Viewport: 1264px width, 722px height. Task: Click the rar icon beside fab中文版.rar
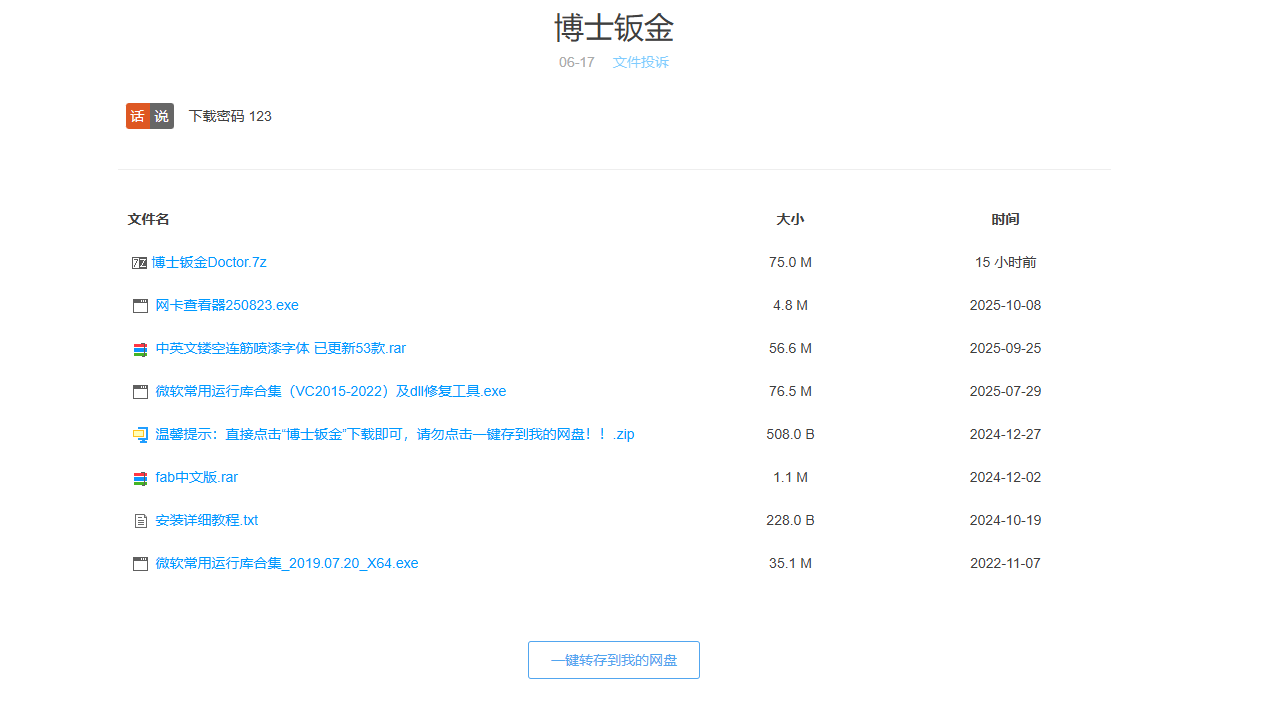[140, 477]
